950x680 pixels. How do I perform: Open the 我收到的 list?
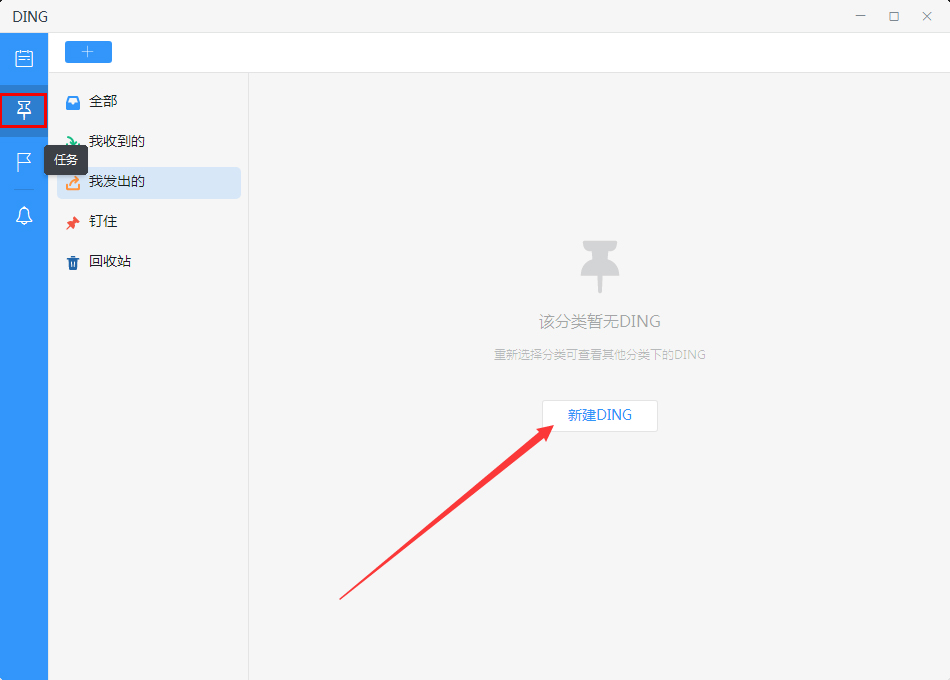(x=116, y=142)
